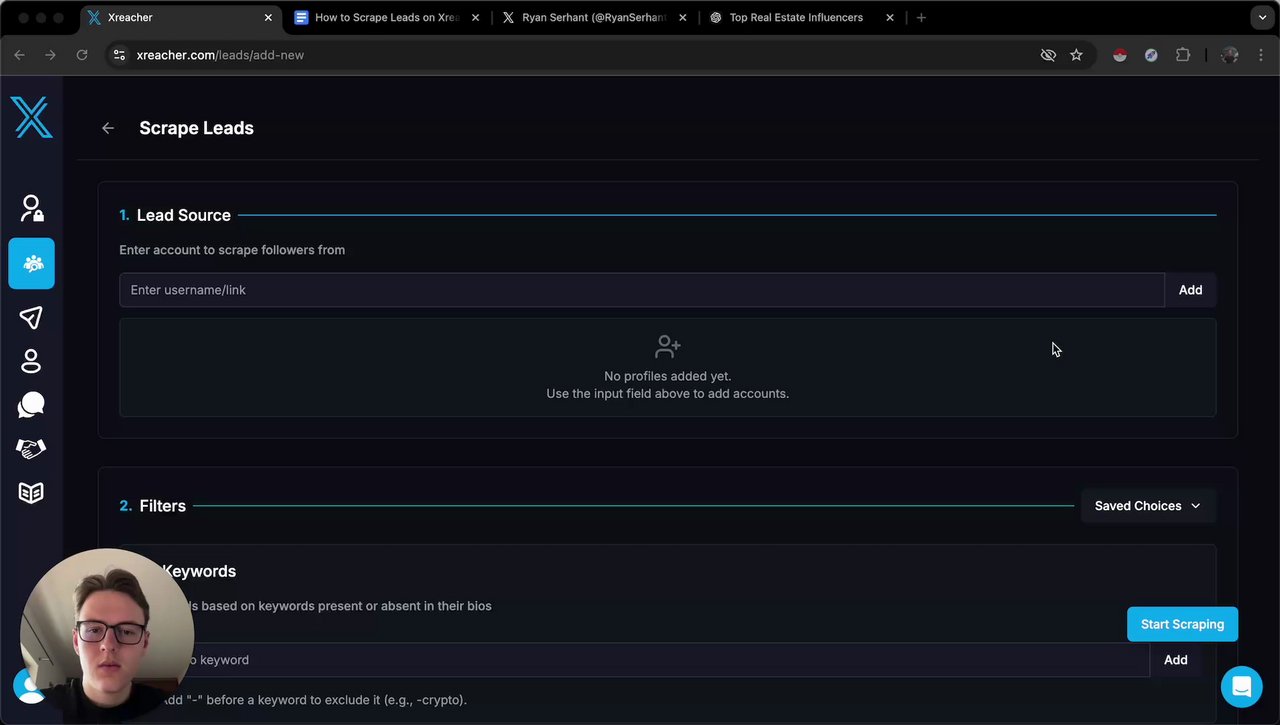Open the support chat bubble widget

pyautogui.click(x=1241, y=687)
